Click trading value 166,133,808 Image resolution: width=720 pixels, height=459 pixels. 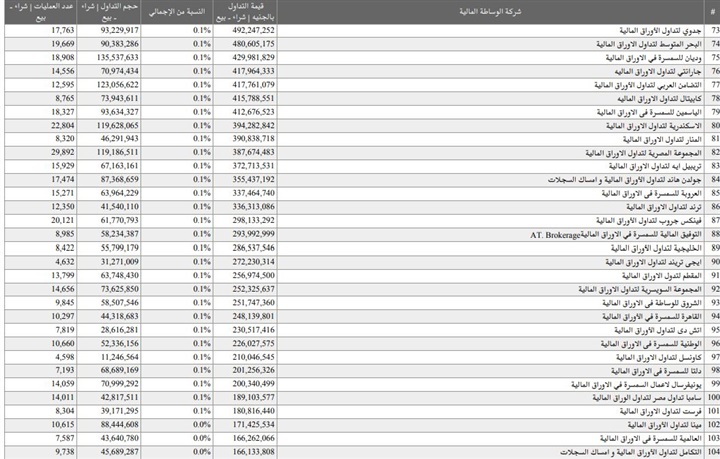coord(253,452)
